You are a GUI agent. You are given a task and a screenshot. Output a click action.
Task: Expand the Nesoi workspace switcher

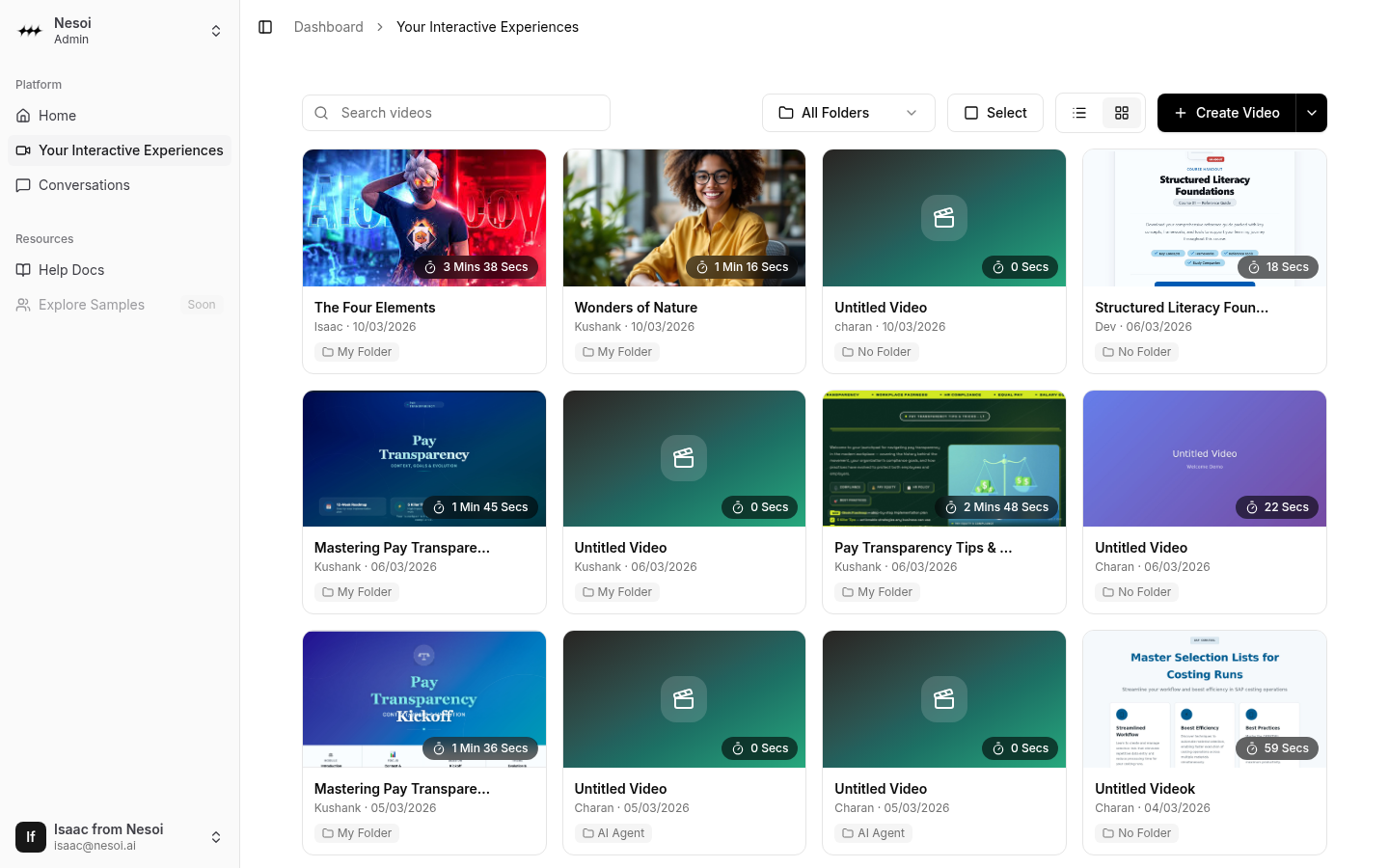pyautogui.click(x=216, y=31)
